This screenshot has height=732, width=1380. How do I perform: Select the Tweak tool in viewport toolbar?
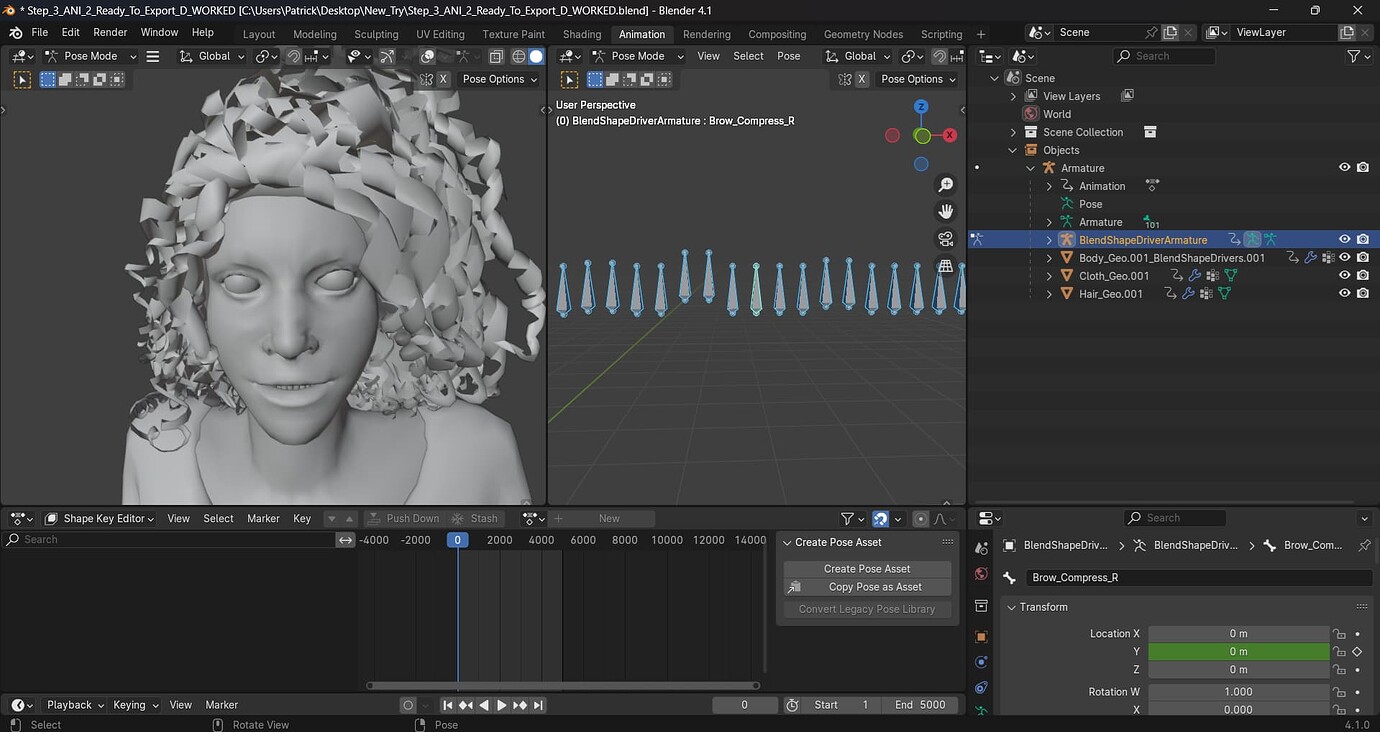(21, 79)
